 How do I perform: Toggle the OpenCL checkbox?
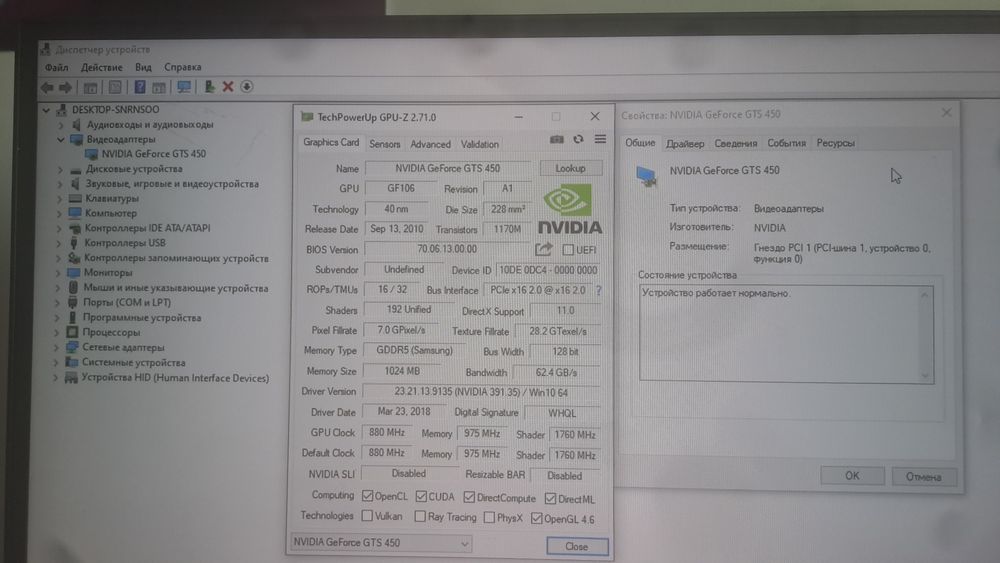[367, 495]
